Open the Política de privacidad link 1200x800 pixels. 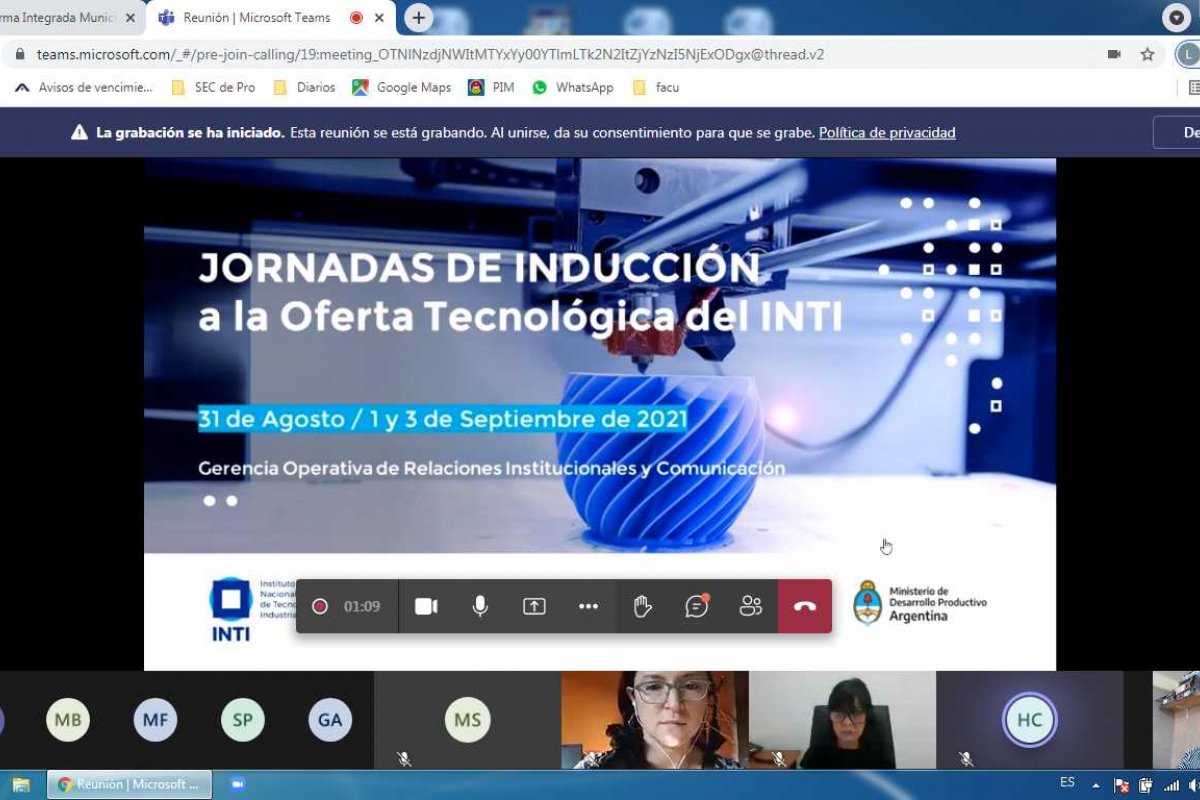[x=887, y=132]
